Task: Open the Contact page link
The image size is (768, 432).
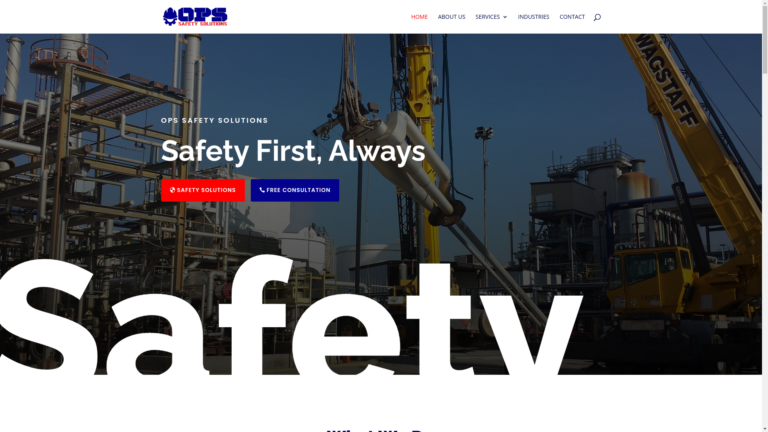Action: 572,17
